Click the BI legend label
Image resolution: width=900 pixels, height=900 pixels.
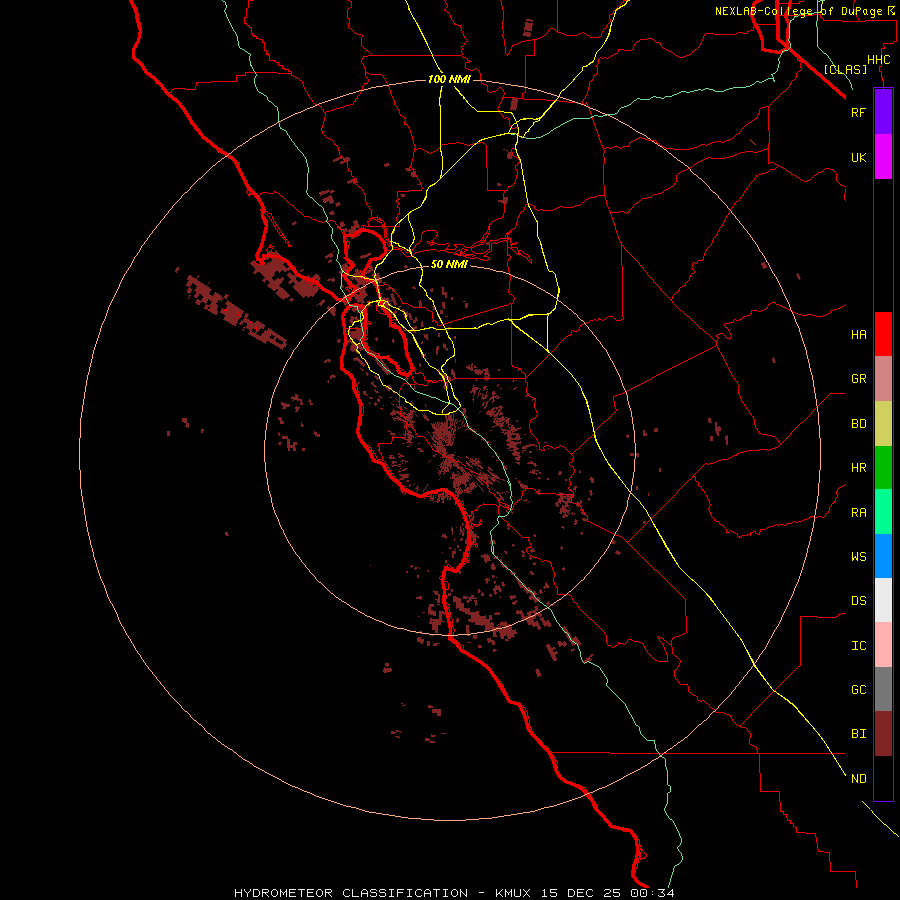[858, 734]
